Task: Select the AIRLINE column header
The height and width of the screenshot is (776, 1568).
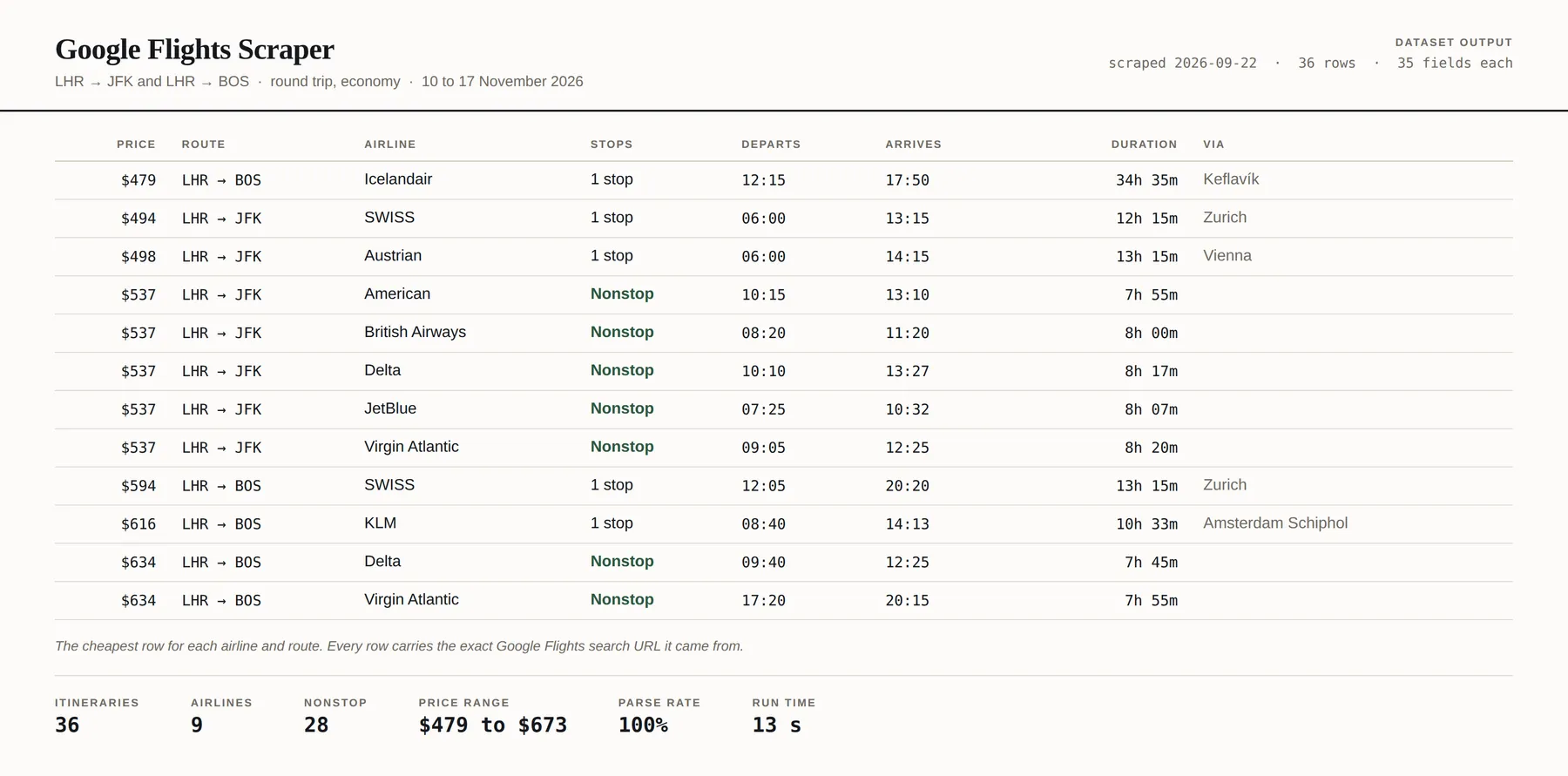Action: tap(389, 145)
